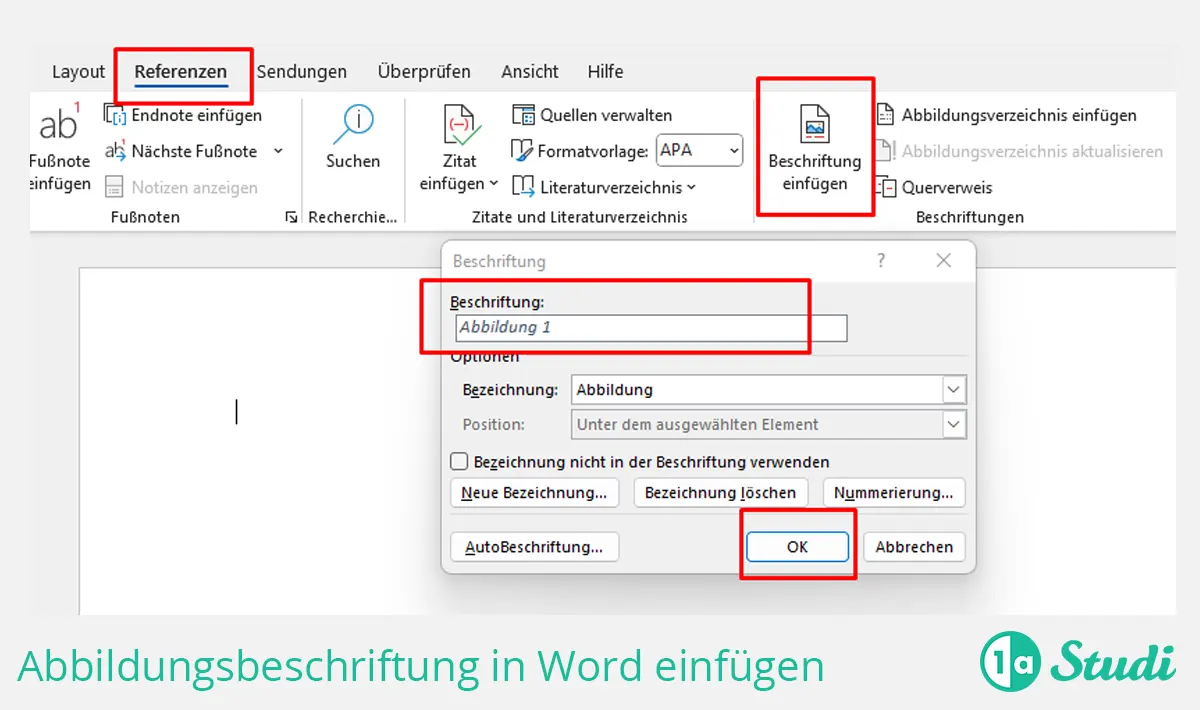Open the Fußnoten dialog launcher
This screenshot has height=710, width=1200.
[290, 215]
